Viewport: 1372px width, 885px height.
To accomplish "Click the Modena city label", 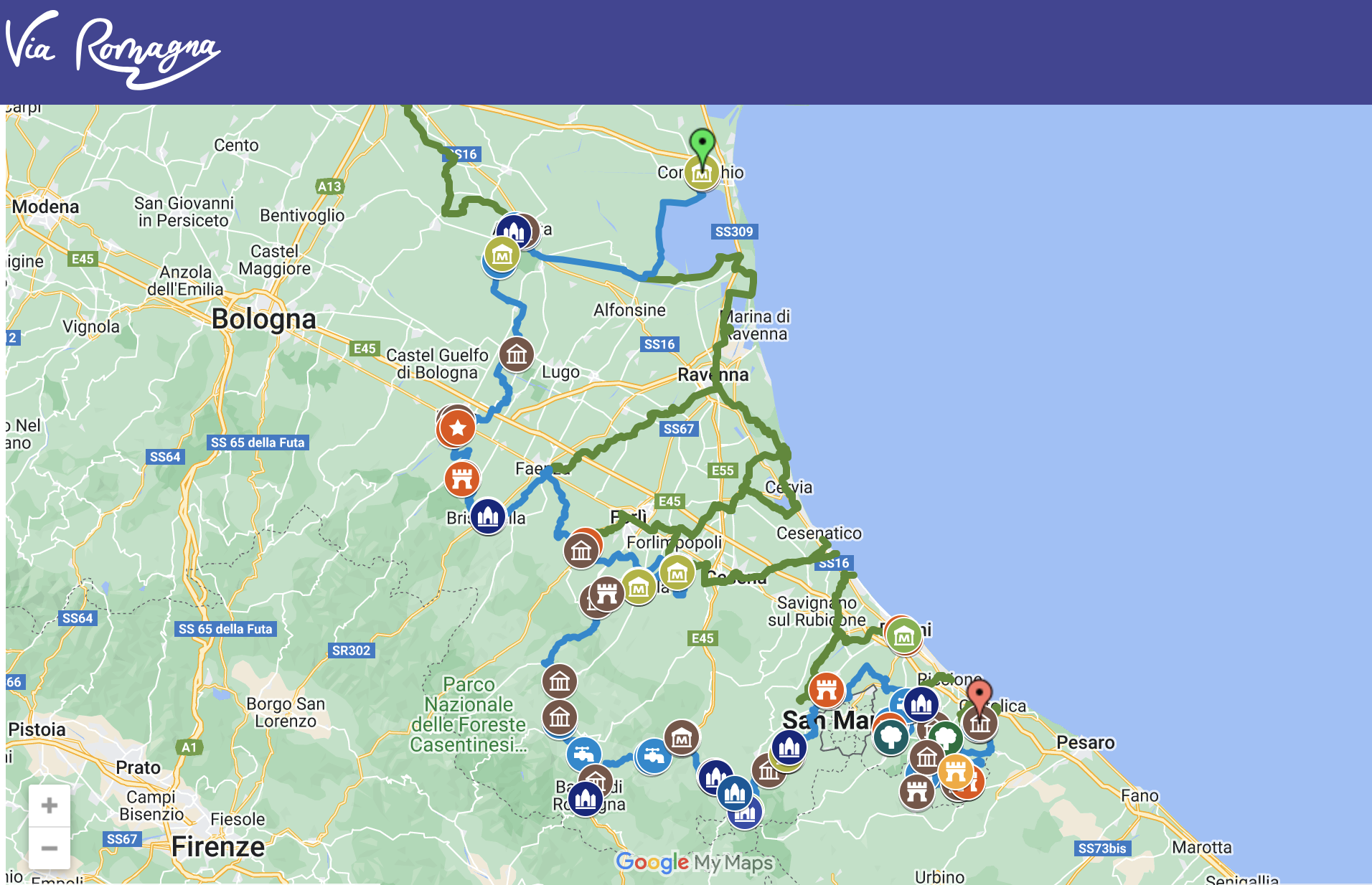I will [x=45, y=207].
